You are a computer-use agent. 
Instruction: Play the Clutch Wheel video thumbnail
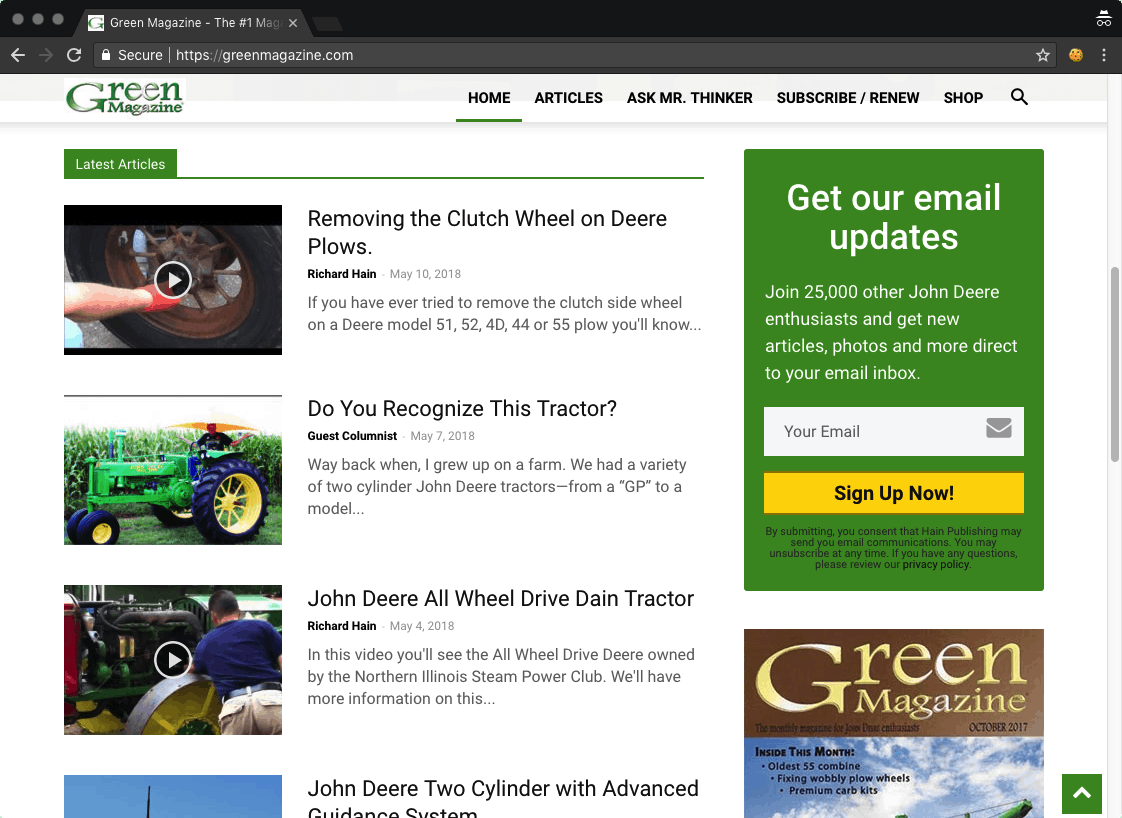point(172,280)
